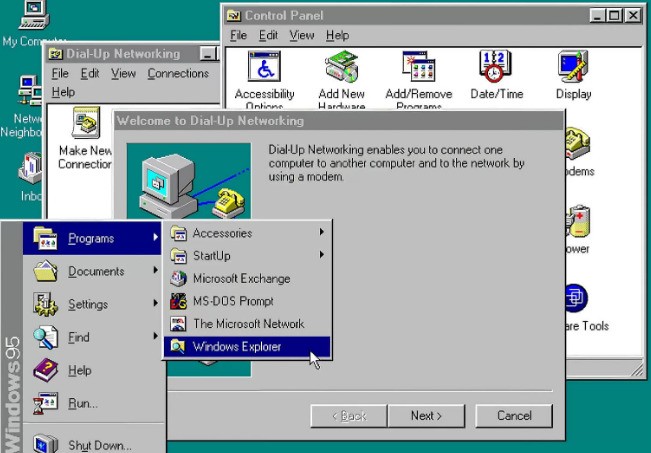Click the Programs icon in Start menu
The width and height of the screenshot is (651, 453).
pyautogui.click(x=45, y=238)
